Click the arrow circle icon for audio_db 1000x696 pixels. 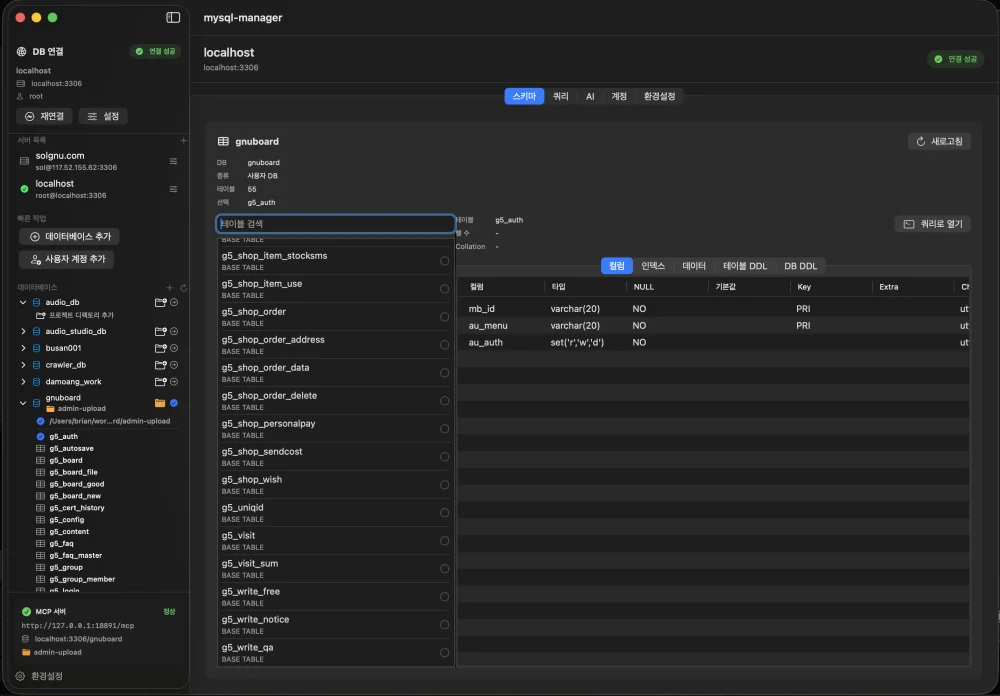[174, 302]
